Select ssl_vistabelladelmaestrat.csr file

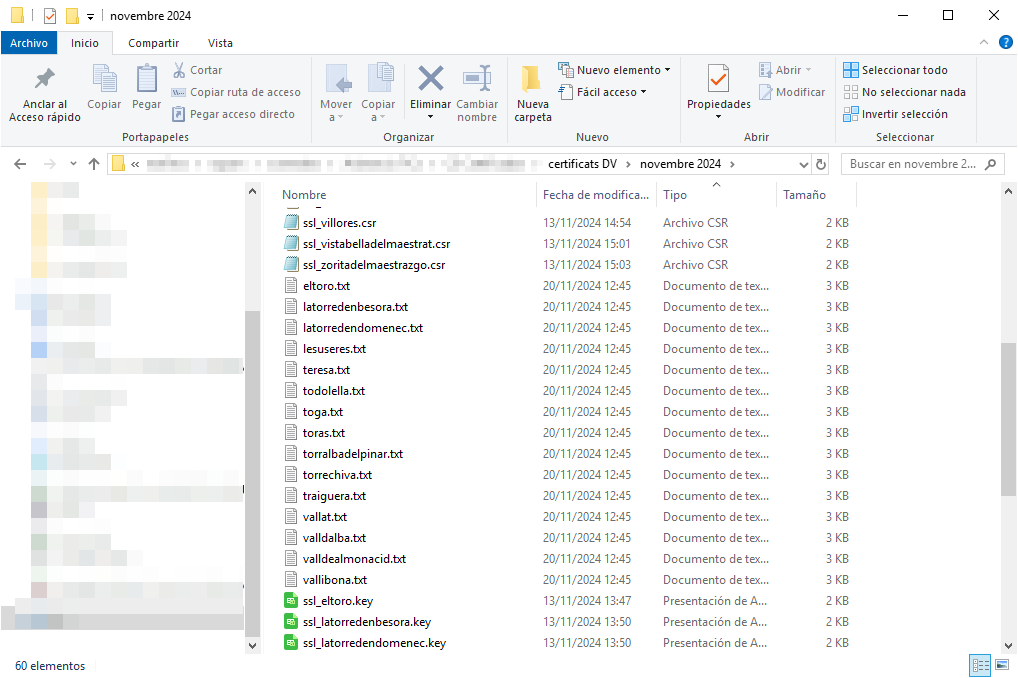pos(376,244)
